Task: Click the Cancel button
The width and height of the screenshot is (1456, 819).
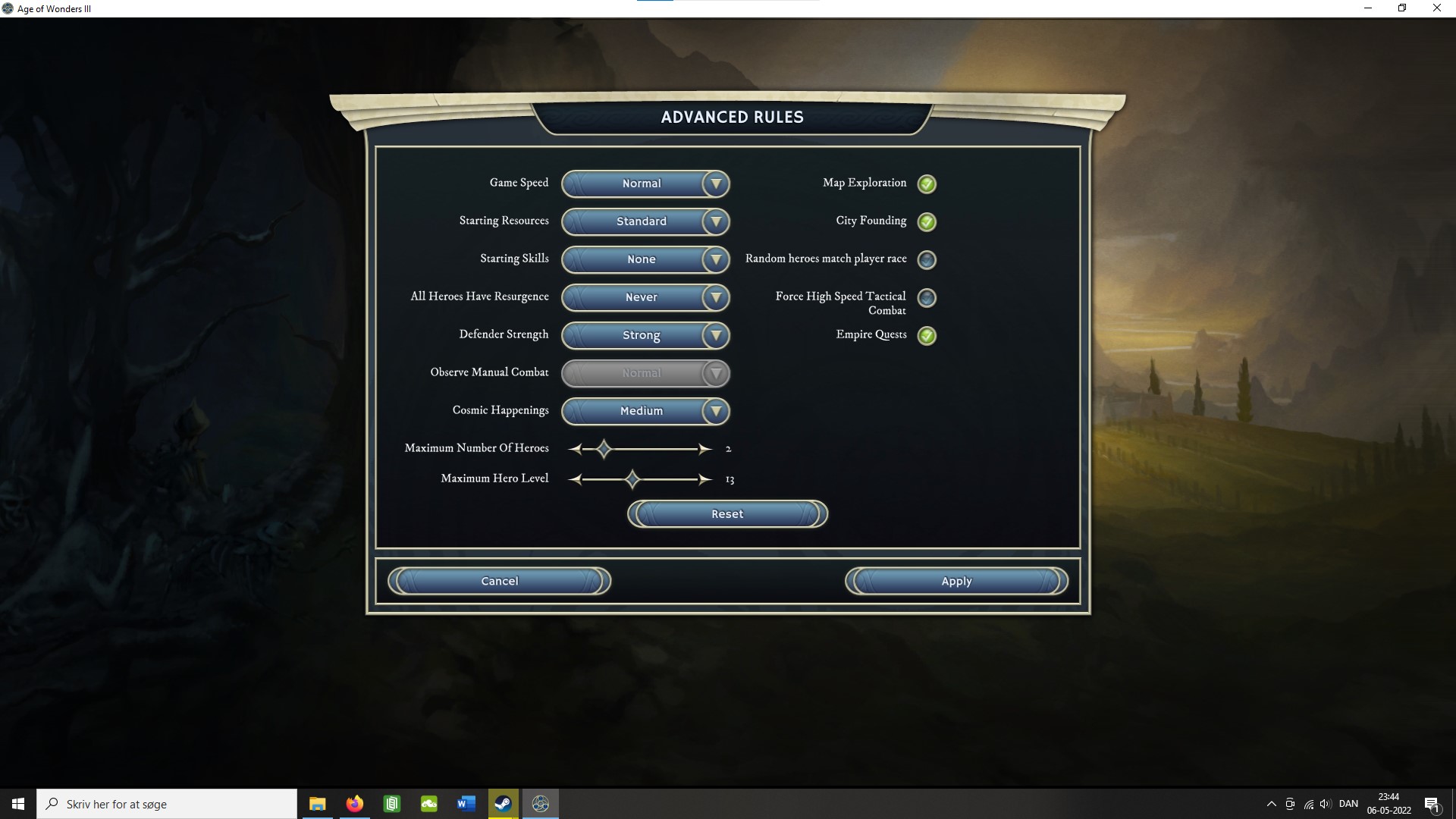Action: [500, 581]
